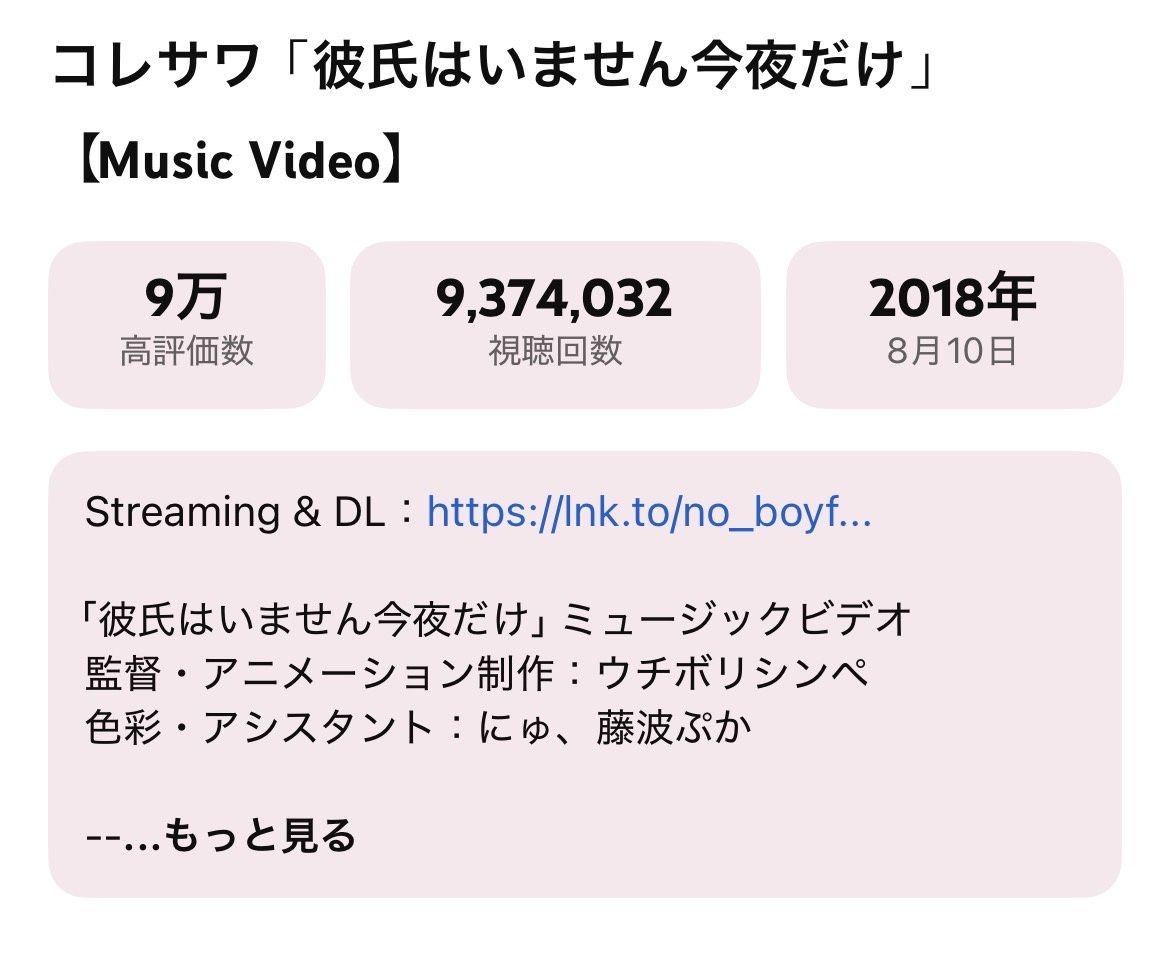Tap the dashes before もっと見る

click(x=104, y=837)
